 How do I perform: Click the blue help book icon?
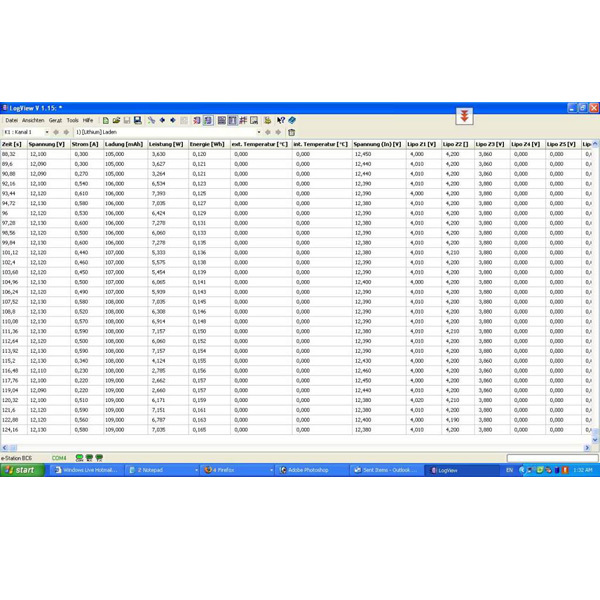point(292,121)
